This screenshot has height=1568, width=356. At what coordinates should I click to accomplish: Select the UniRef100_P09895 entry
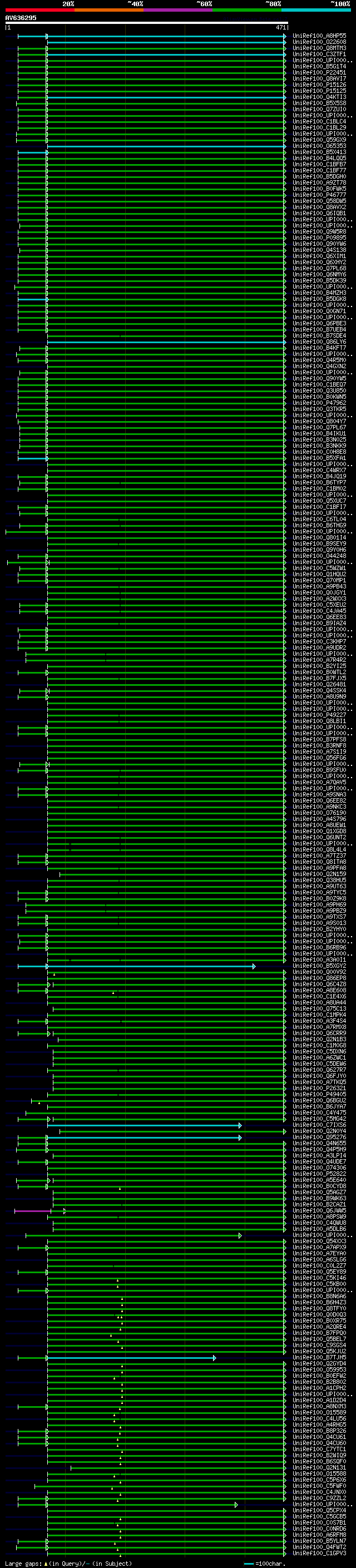[x=319, y=238]
